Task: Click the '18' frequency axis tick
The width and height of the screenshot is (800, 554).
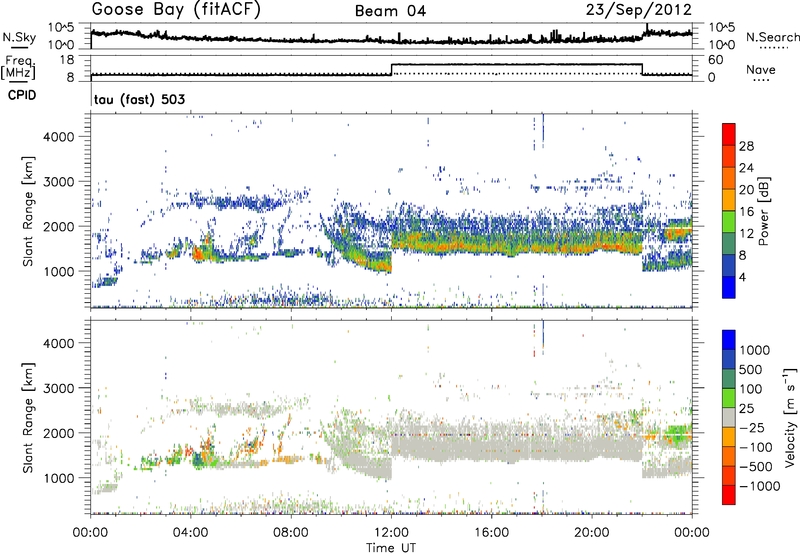Action: (x=67, y=60)
